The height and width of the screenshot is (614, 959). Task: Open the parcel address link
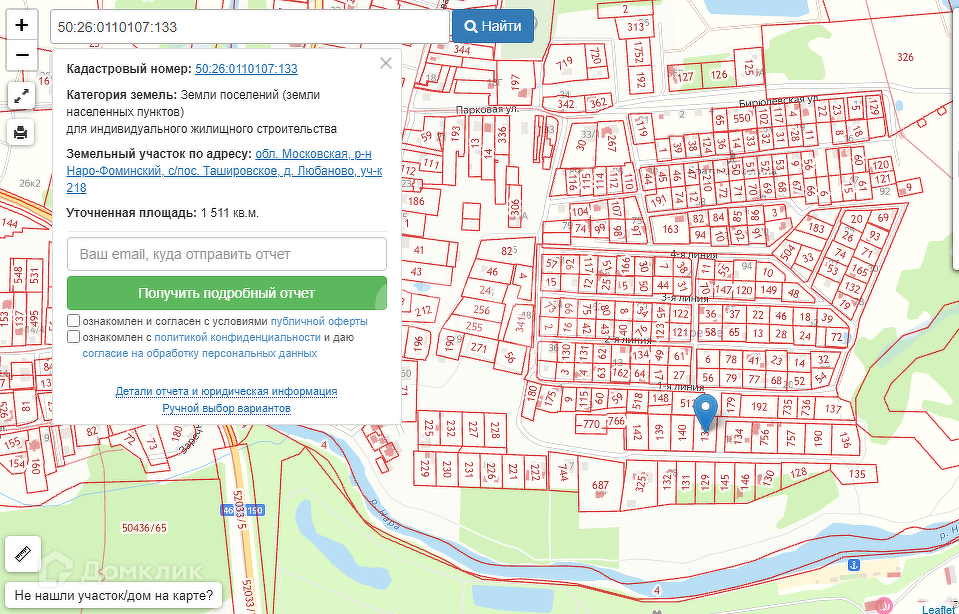click(x=224, y=171)
